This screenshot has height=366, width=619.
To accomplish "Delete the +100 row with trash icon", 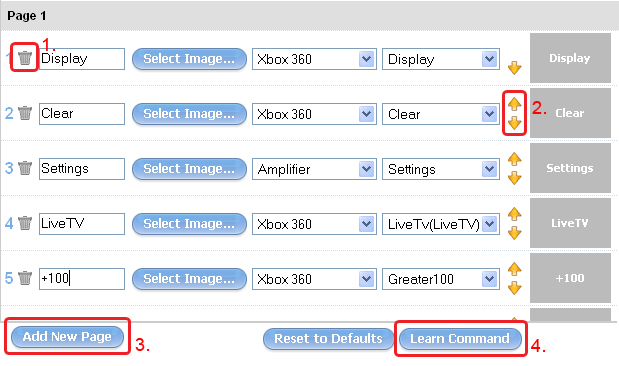I will 25,278.
